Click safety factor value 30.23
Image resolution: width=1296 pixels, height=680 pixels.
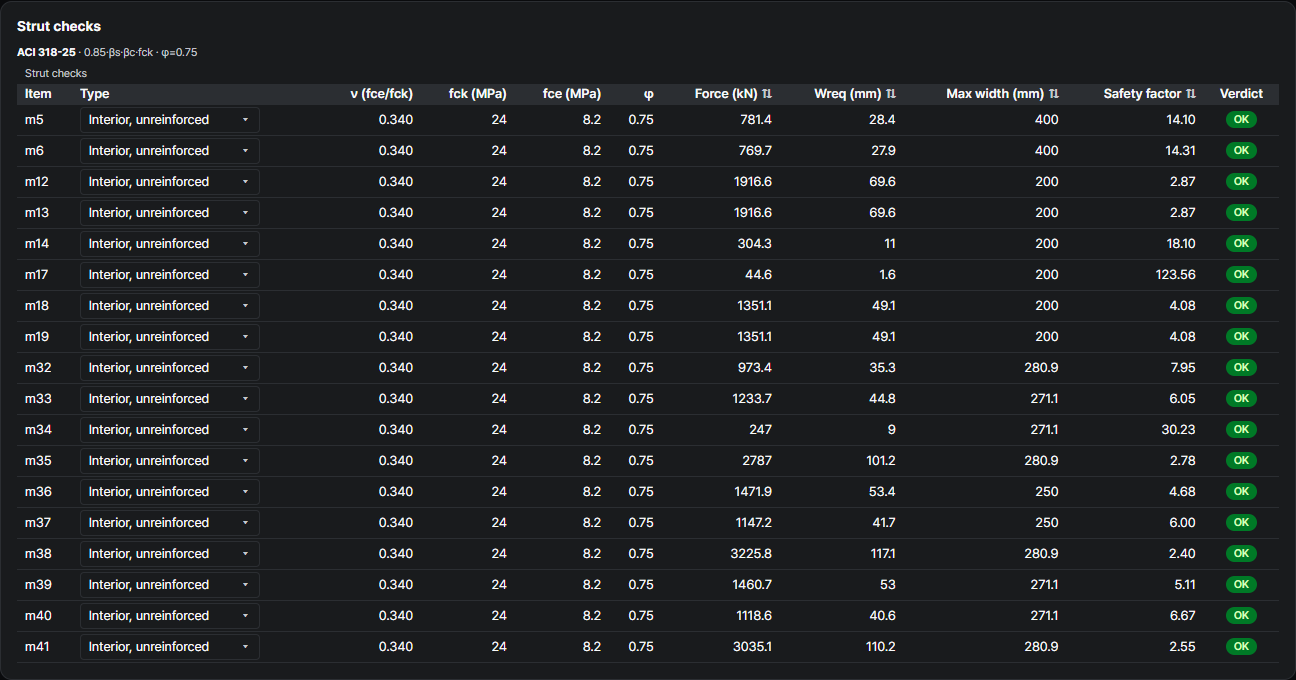pos(1179,430)
